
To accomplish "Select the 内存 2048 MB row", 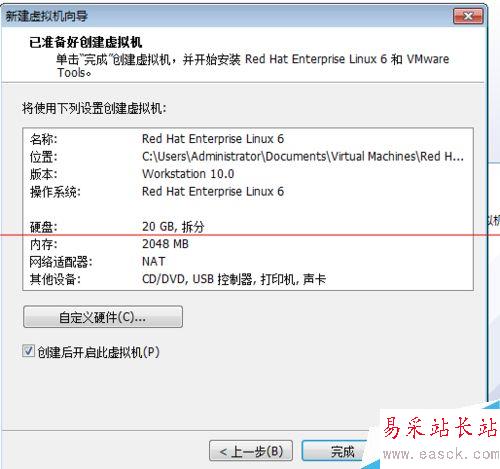I will point(248,244).
